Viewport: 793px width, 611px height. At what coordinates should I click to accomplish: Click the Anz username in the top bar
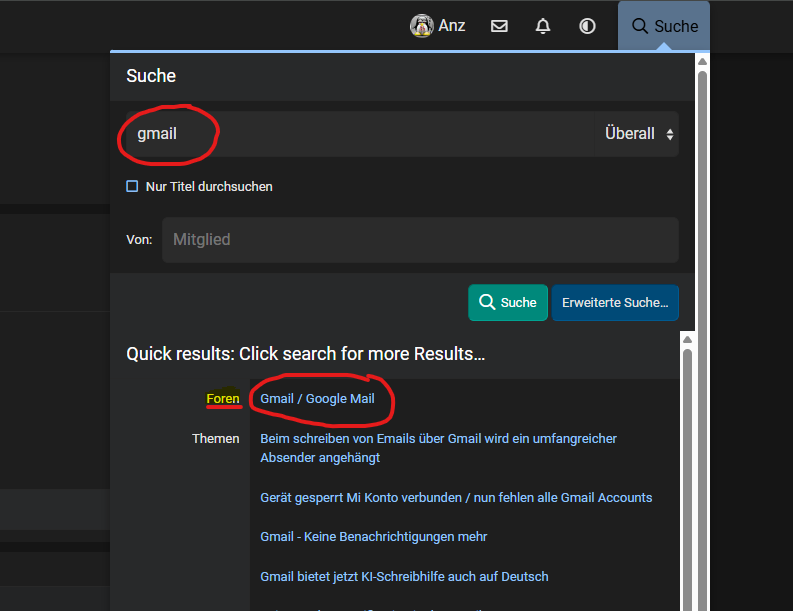452,26
